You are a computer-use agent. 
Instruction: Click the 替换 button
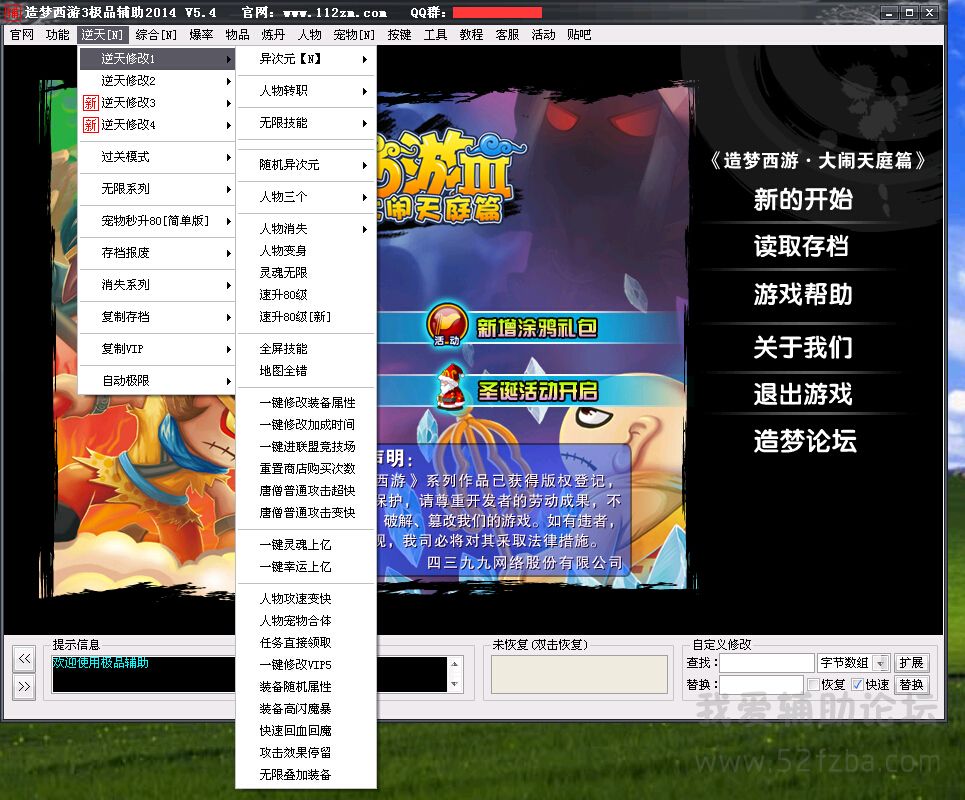pos(911,685)
